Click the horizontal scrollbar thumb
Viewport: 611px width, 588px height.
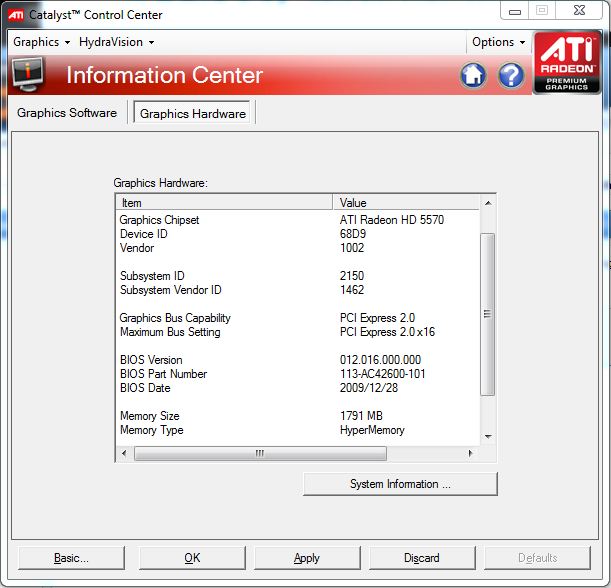[x=260, y=453]
